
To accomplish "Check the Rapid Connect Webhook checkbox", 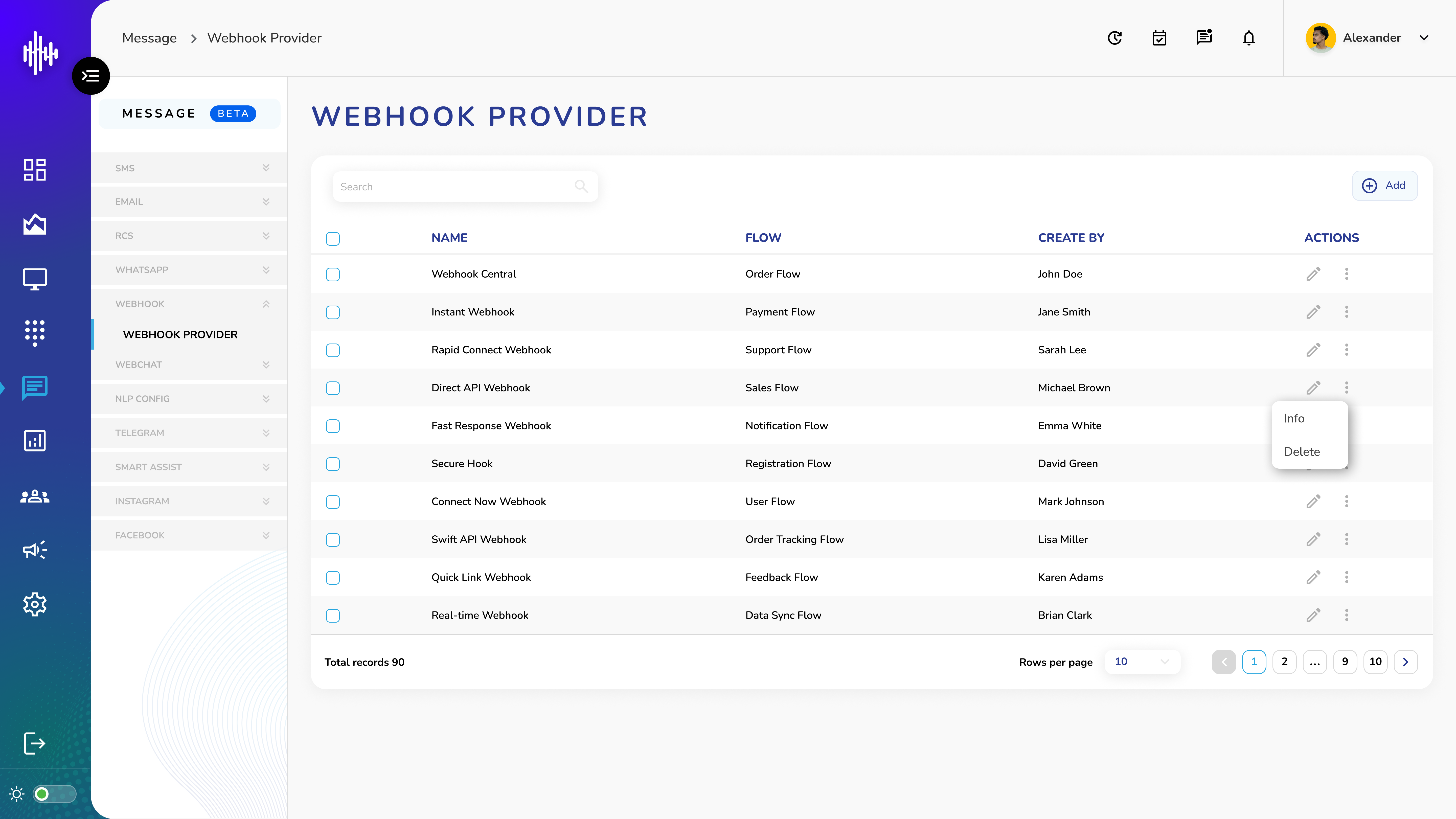I will (333, 350).
